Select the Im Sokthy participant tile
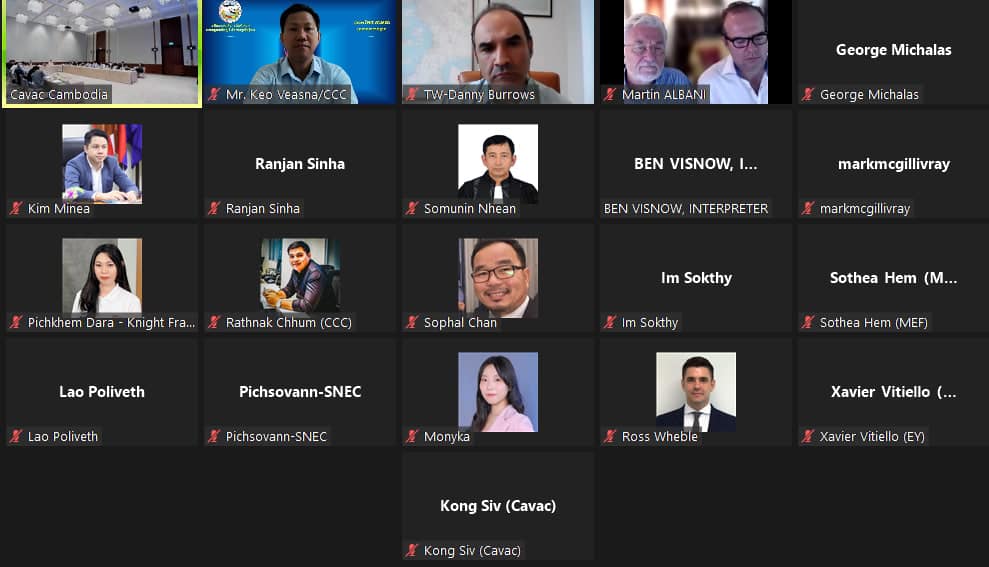989x567 pixels. click(696, 278)
